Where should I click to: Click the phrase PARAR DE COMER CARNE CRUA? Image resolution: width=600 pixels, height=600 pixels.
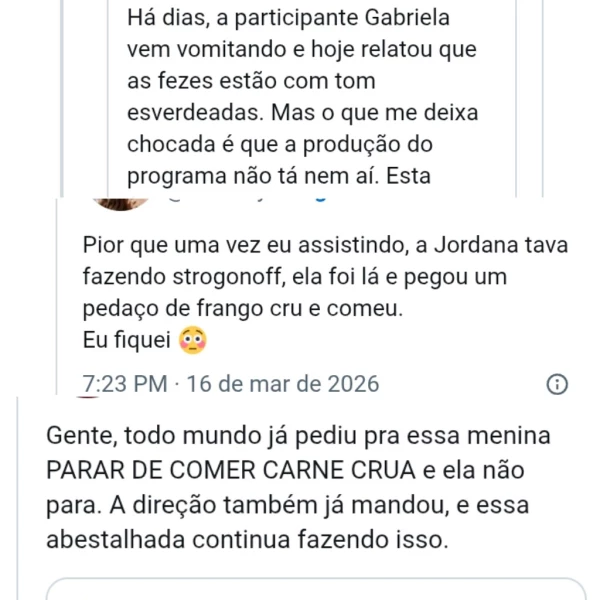243,471
